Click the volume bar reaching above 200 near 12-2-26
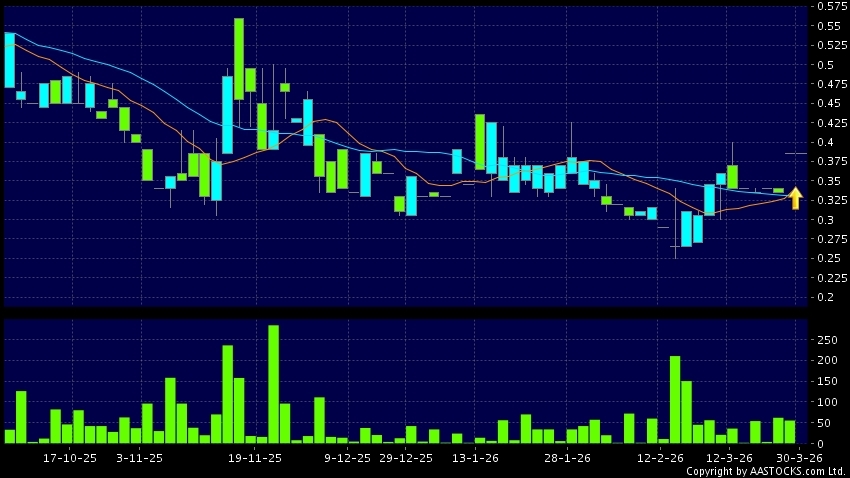 [675, 399]
